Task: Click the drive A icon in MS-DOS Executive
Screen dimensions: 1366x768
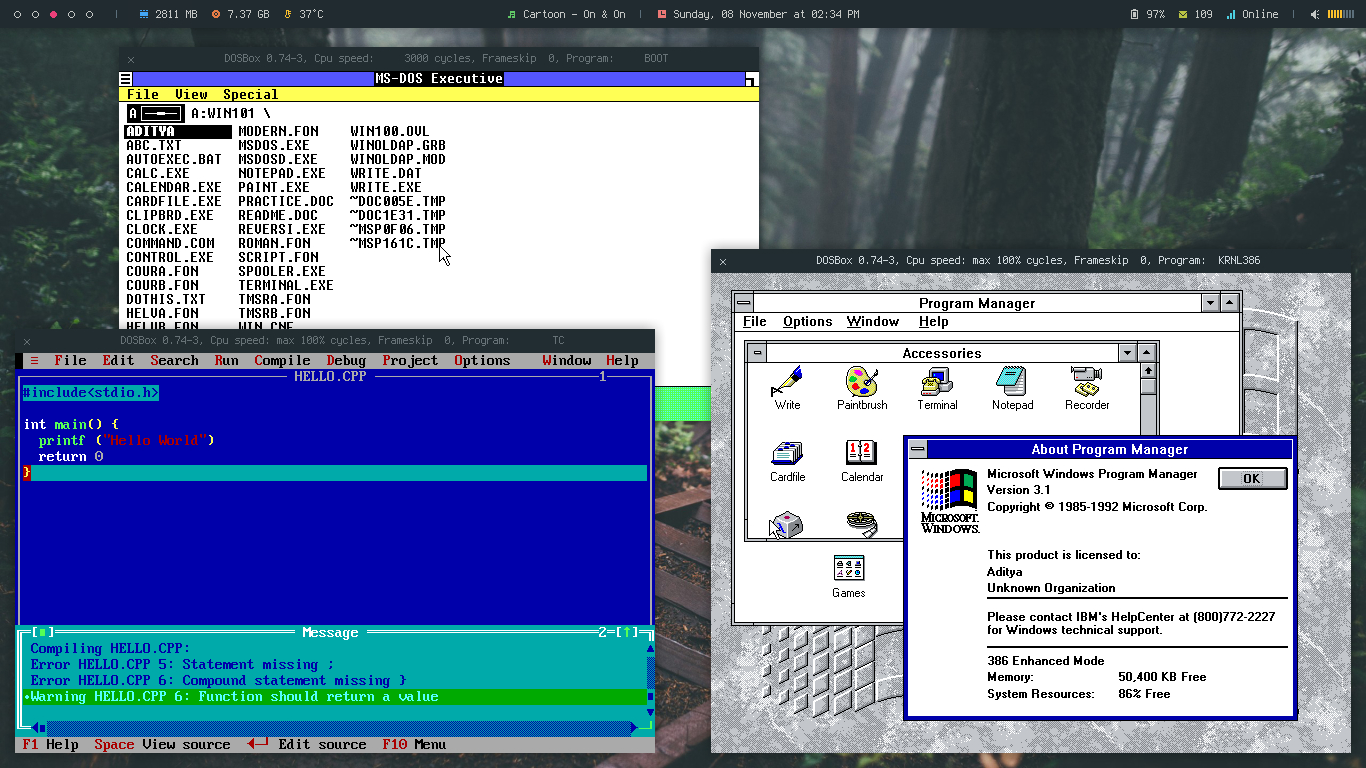Action: (155, 113)
